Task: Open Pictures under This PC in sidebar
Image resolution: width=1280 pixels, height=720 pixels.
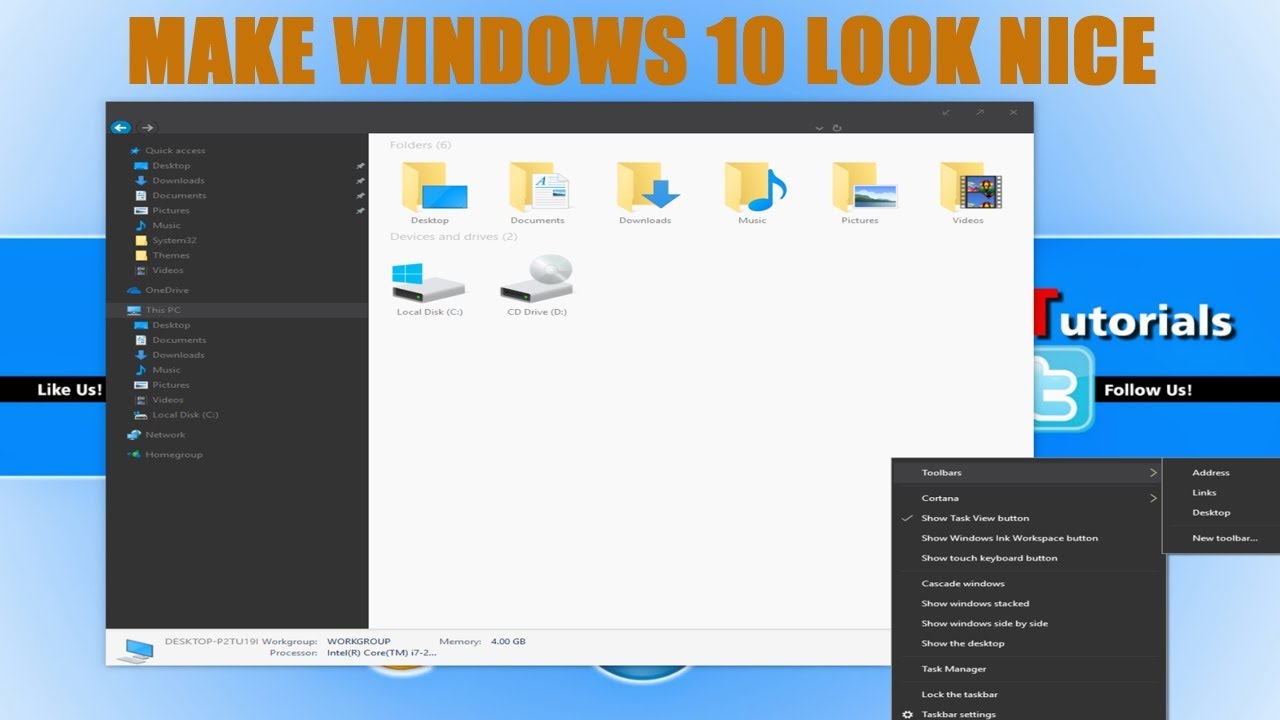Action: tap(171, 385)
